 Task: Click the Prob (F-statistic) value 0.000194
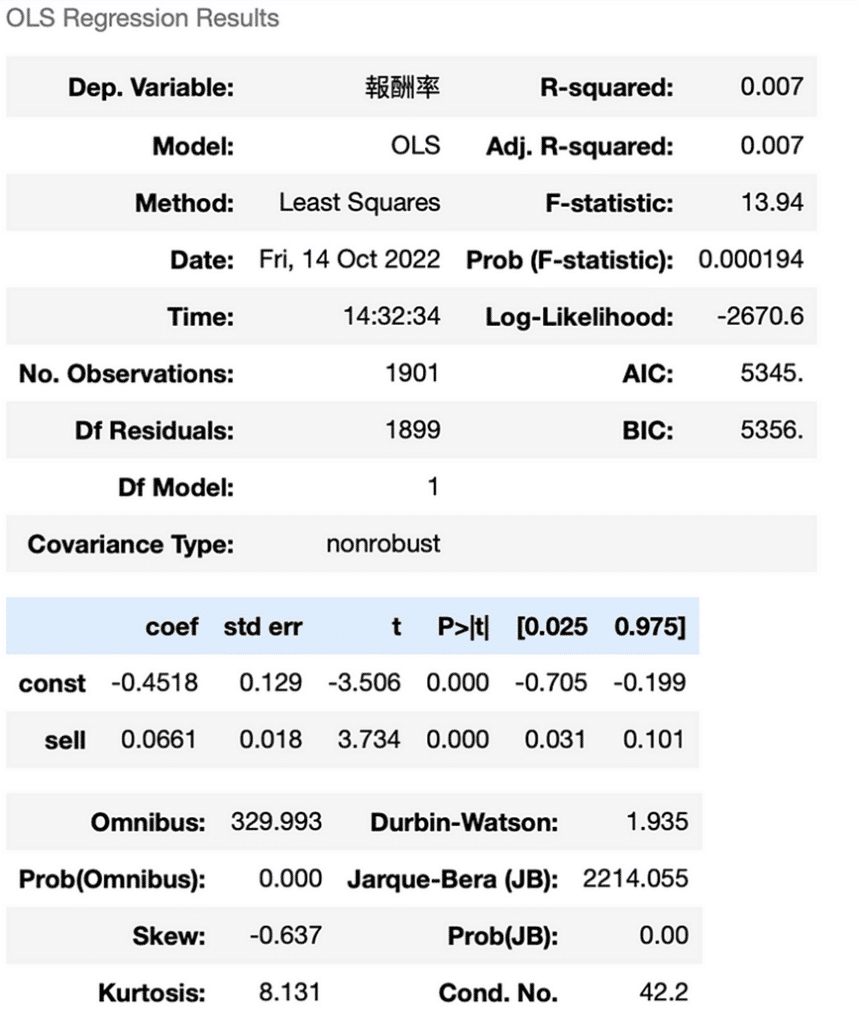pyautogui.click(x=750, y=260)
